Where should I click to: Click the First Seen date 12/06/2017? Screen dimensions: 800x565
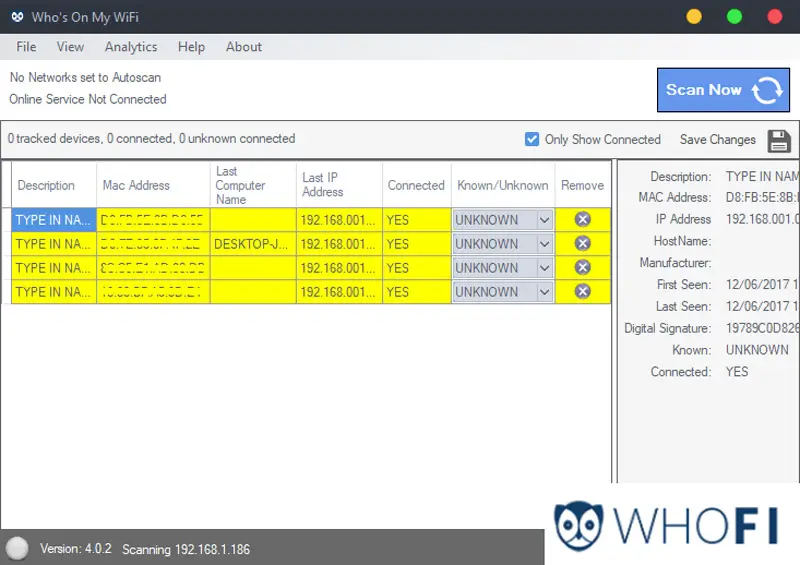point(762,284)
